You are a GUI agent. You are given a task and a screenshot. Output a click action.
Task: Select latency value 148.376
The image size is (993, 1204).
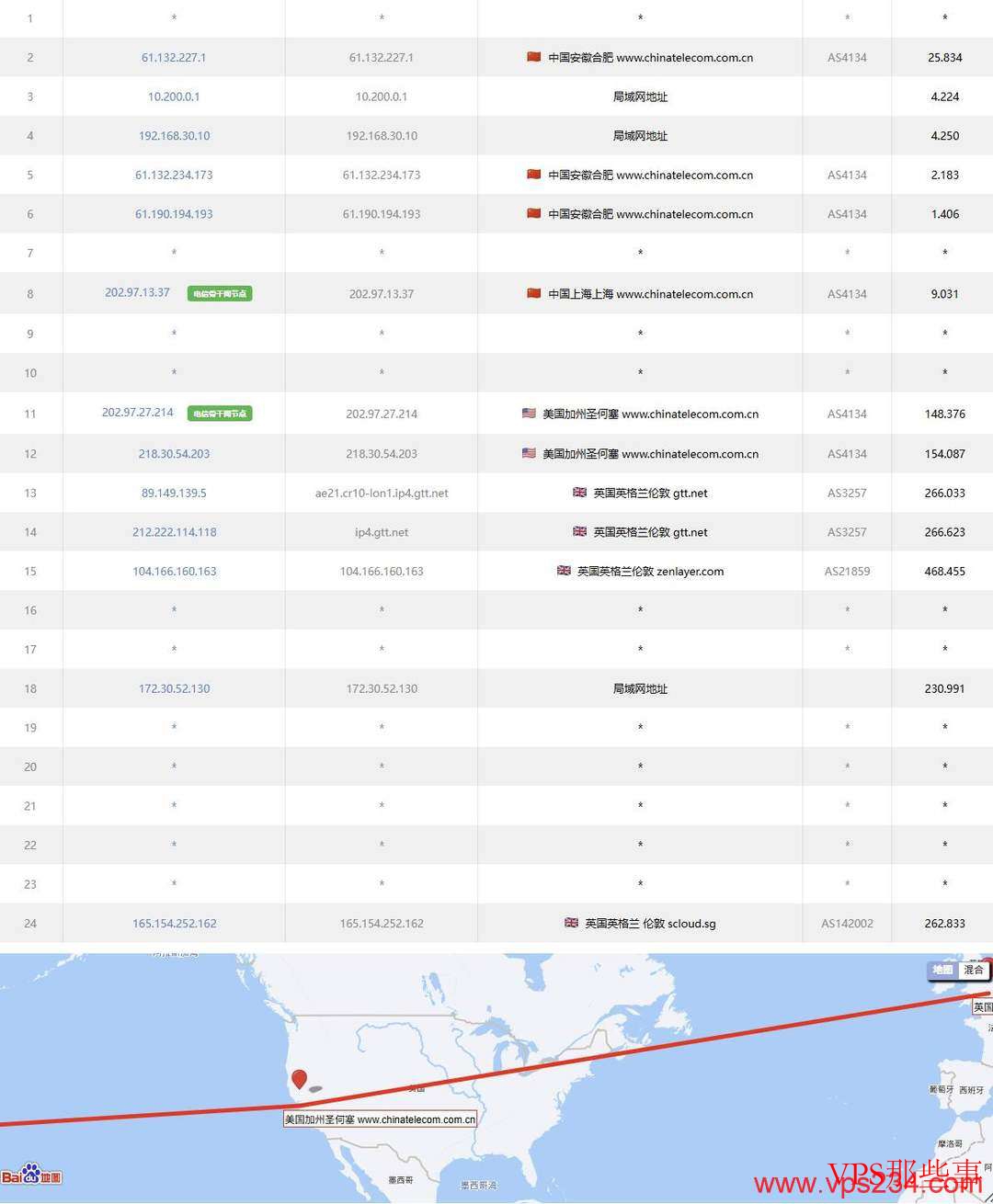pyautogui.click(x=944, y=414)
